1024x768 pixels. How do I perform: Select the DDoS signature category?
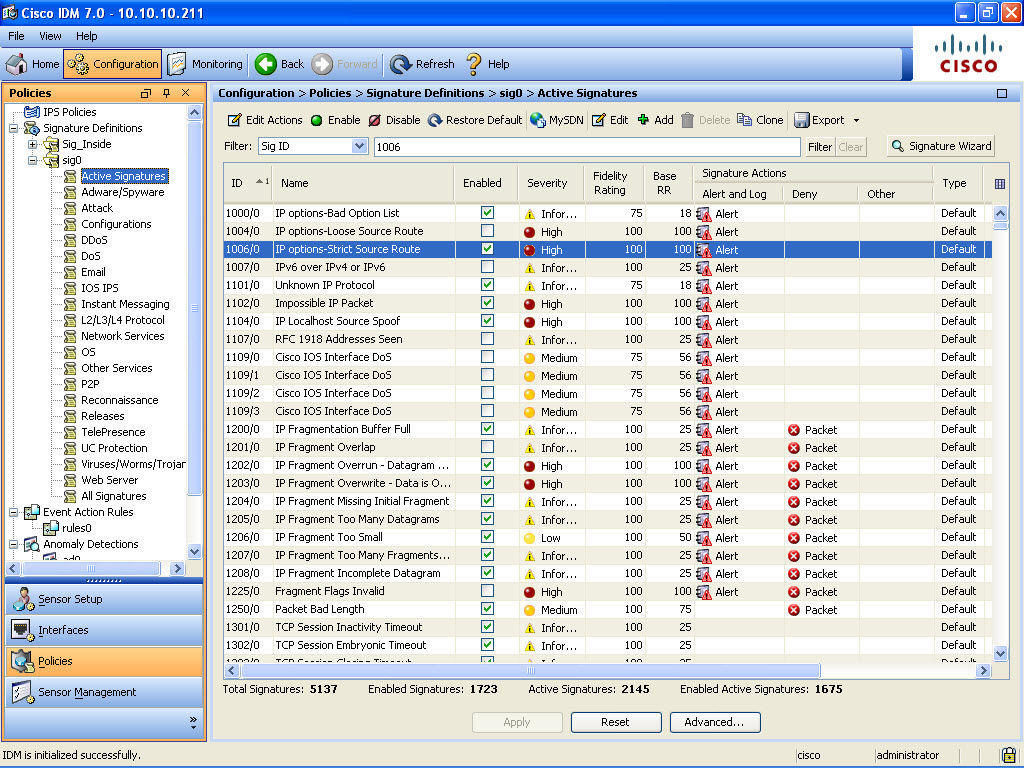point(94,240)
